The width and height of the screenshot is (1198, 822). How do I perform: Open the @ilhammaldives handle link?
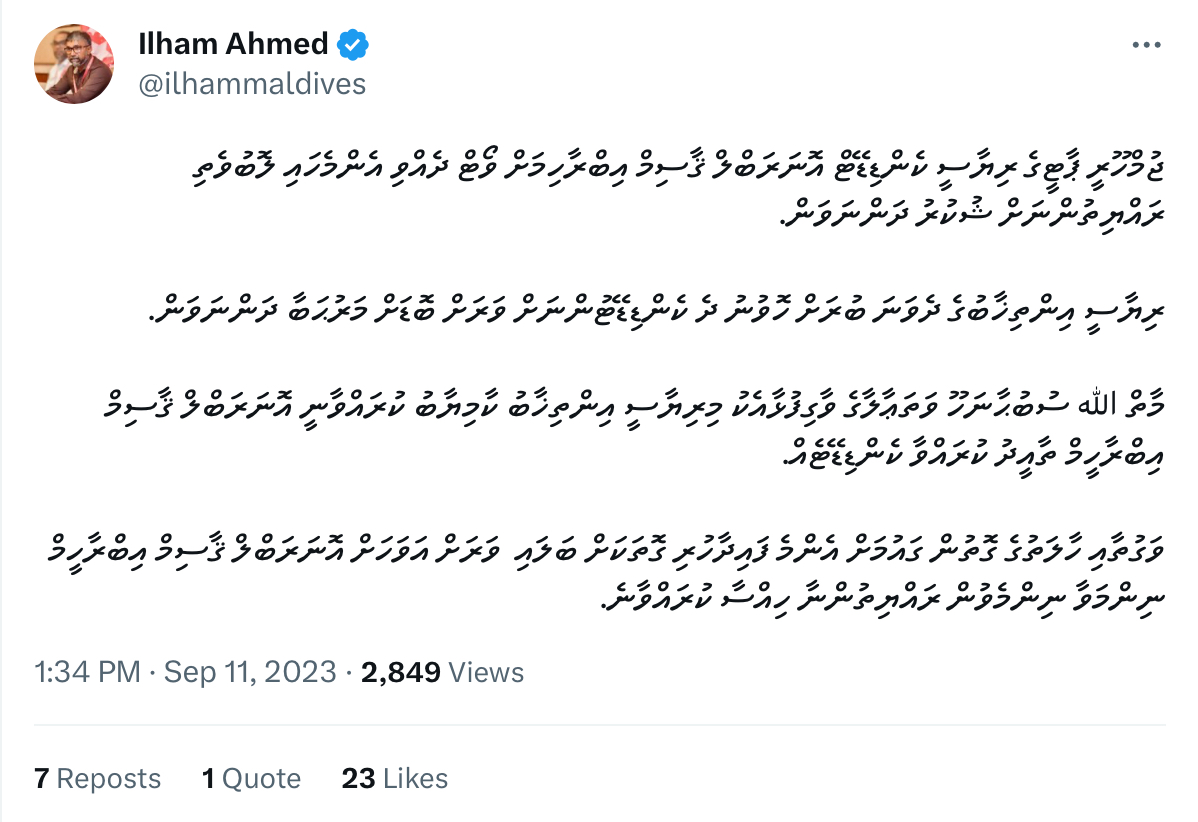[x=252, y=83]
